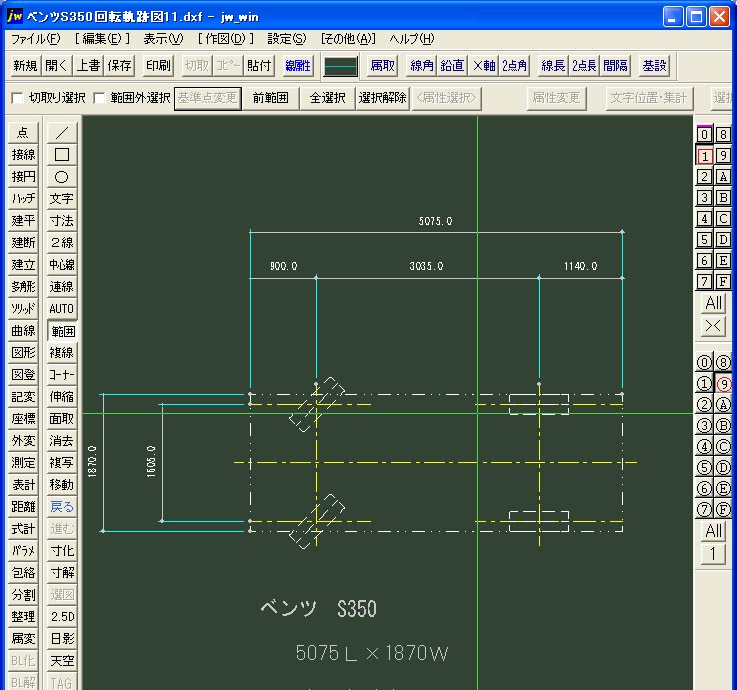This screenshot has width=737, height=690.
Task: Click the 選択解除 button
Action: (383, 98)
